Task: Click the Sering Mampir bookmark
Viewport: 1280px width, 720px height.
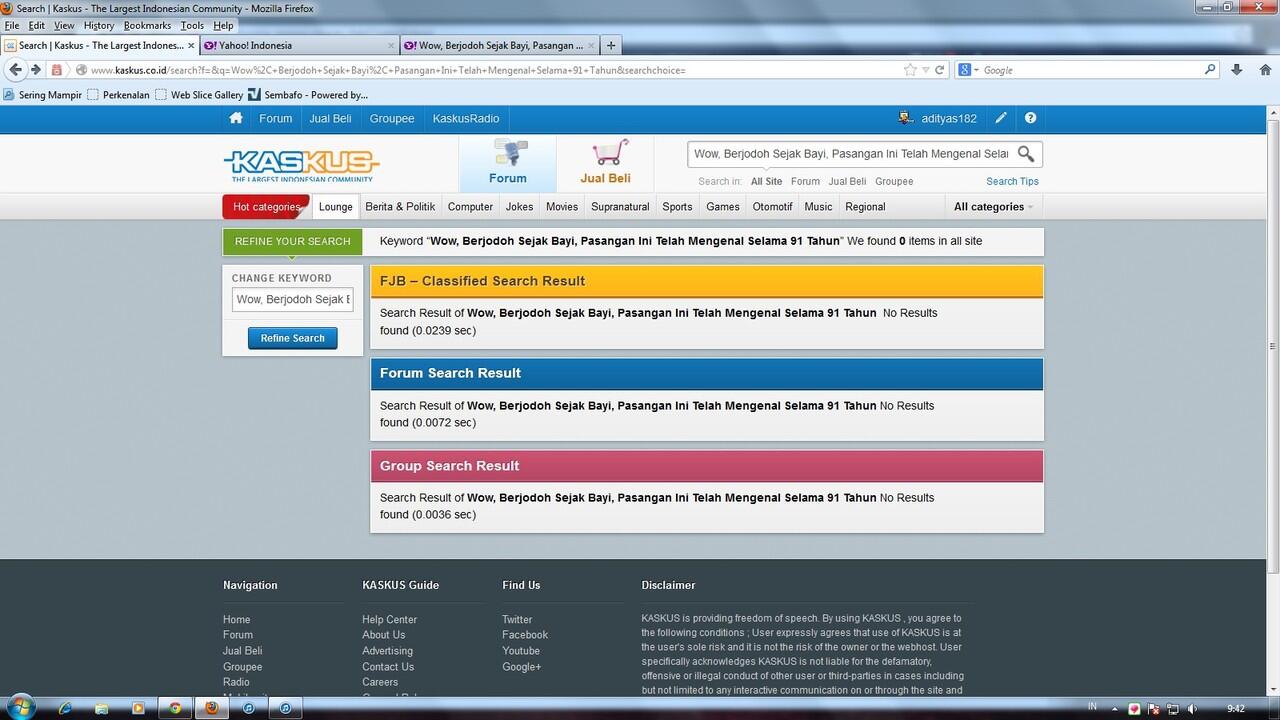Action: (42, 95)
